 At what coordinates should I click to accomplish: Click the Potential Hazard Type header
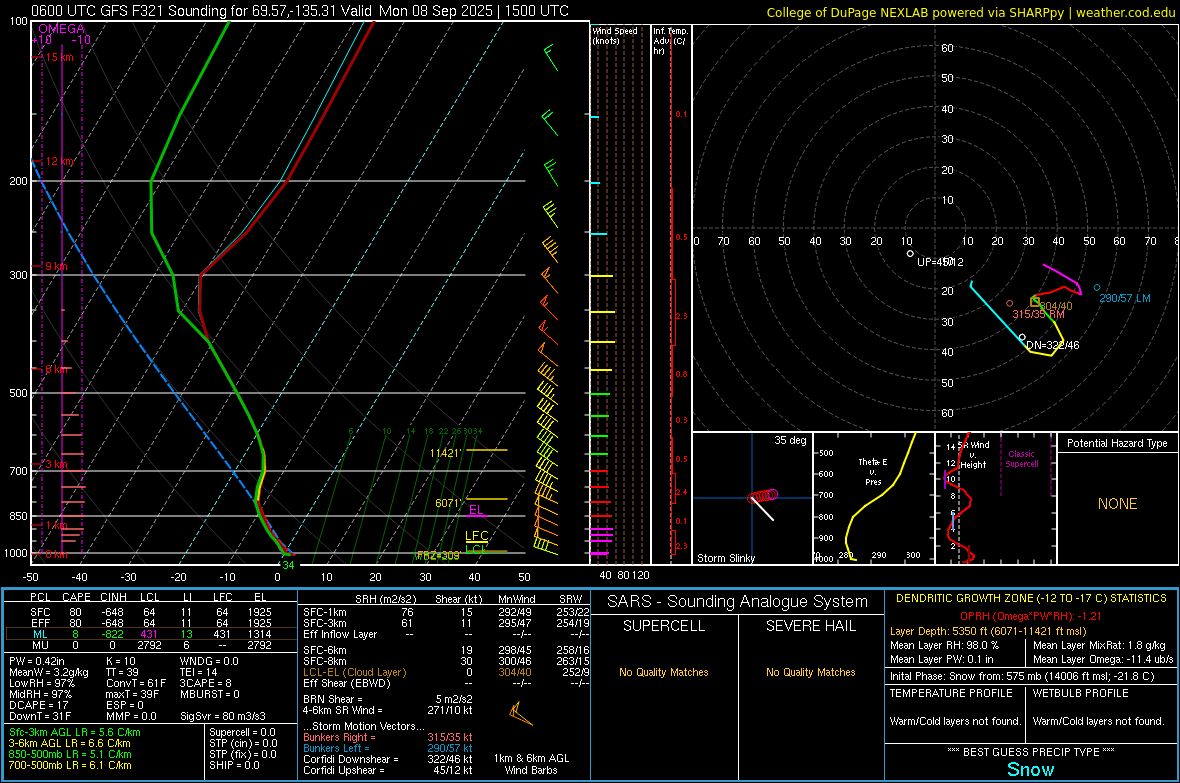pyautogui.click(x=1117, y=443)
